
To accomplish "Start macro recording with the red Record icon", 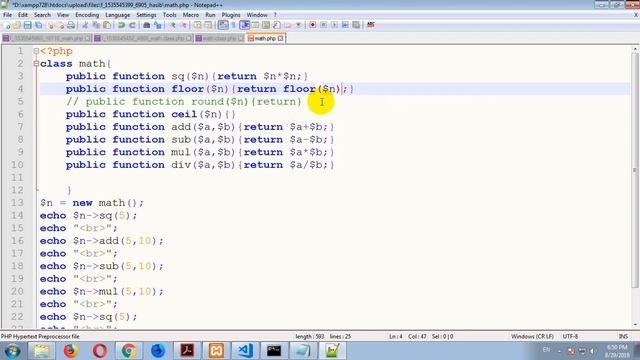I will (x=313, y=25).
